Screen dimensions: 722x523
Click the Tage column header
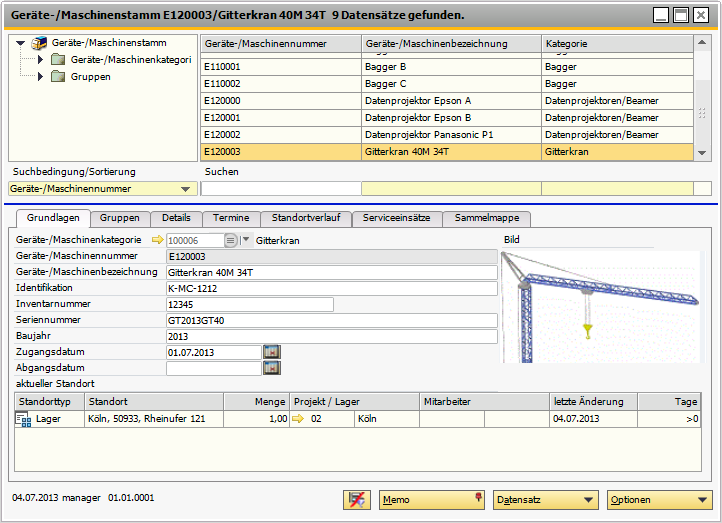point(670,402)
